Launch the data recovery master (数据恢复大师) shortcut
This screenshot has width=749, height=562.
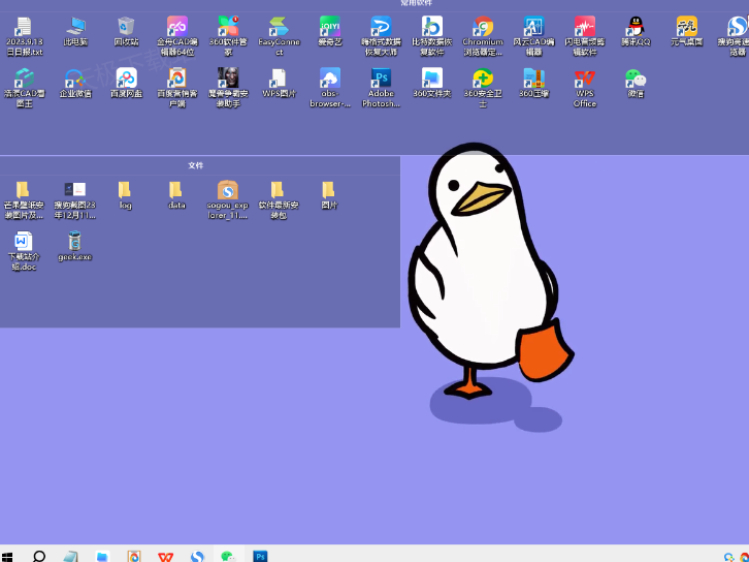click(x=381, y=36)
